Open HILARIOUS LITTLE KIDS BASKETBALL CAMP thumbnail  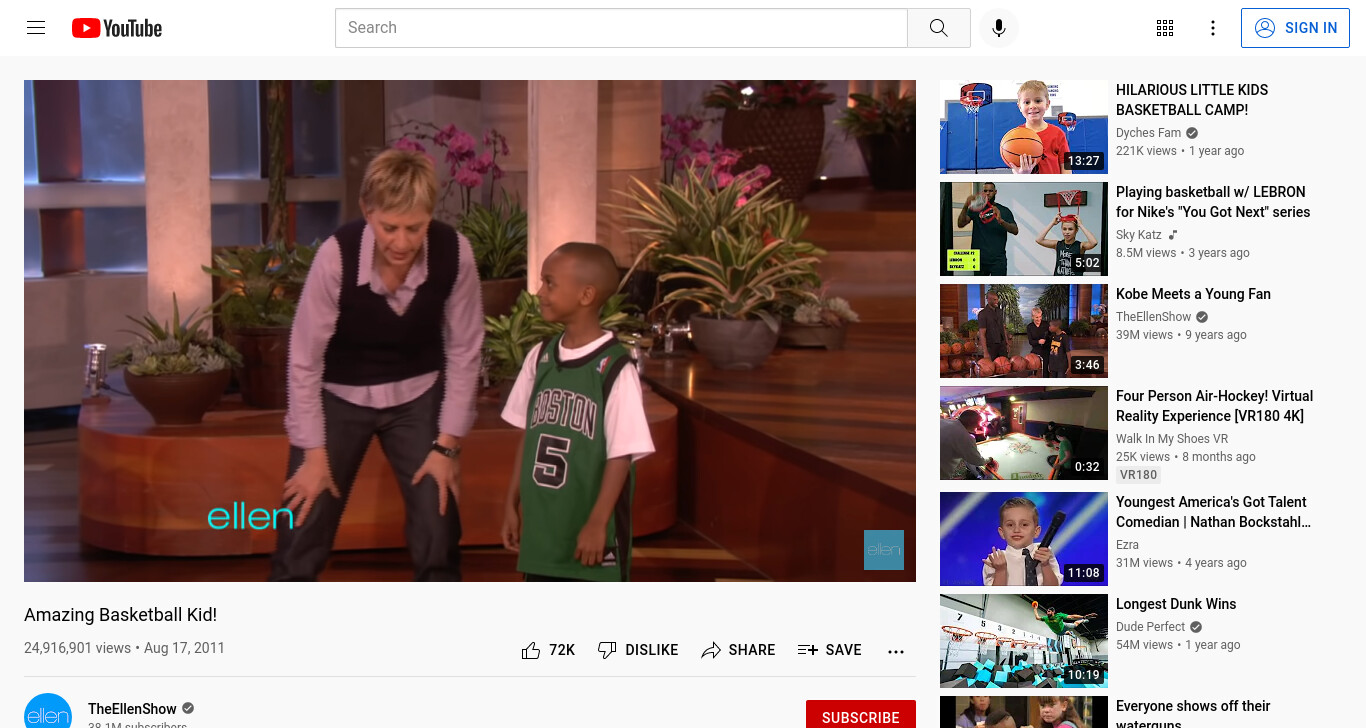click(1024, 127)
